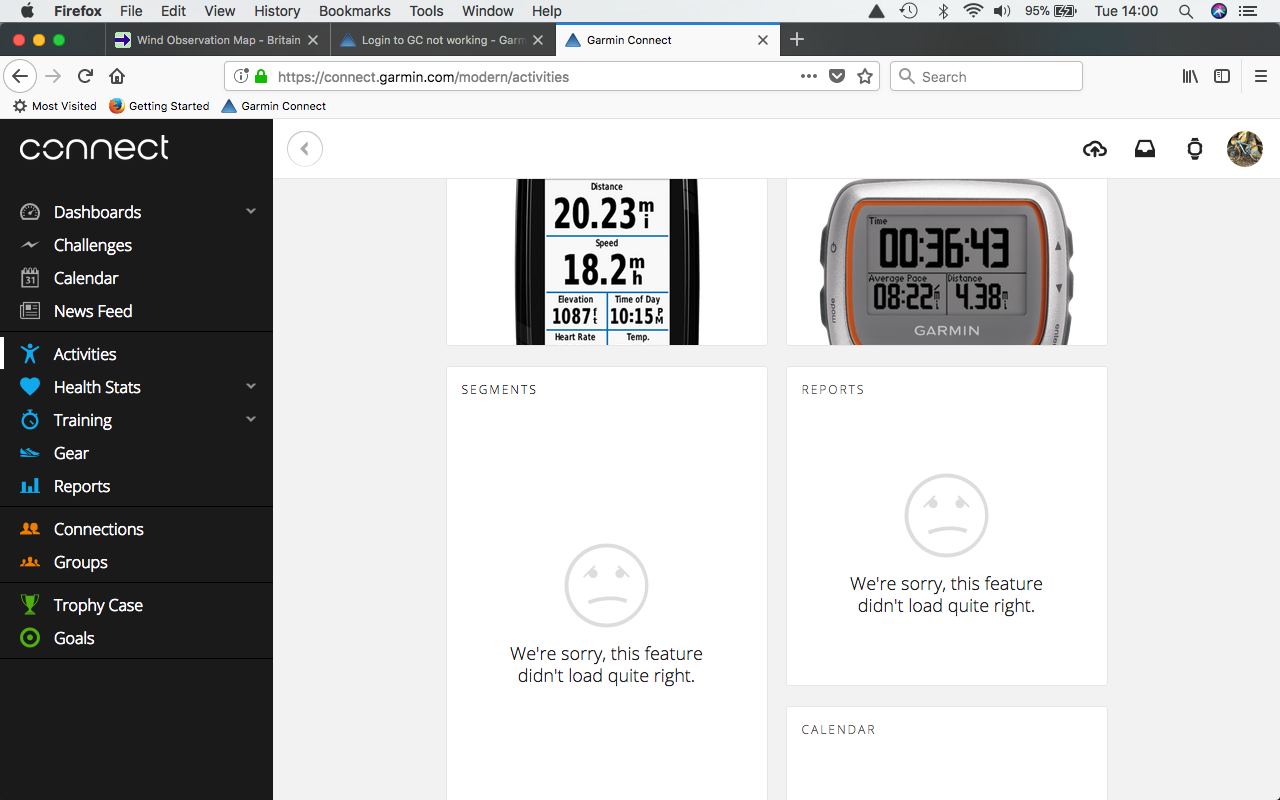Click the upload cloud icon

coord(1095,149)
